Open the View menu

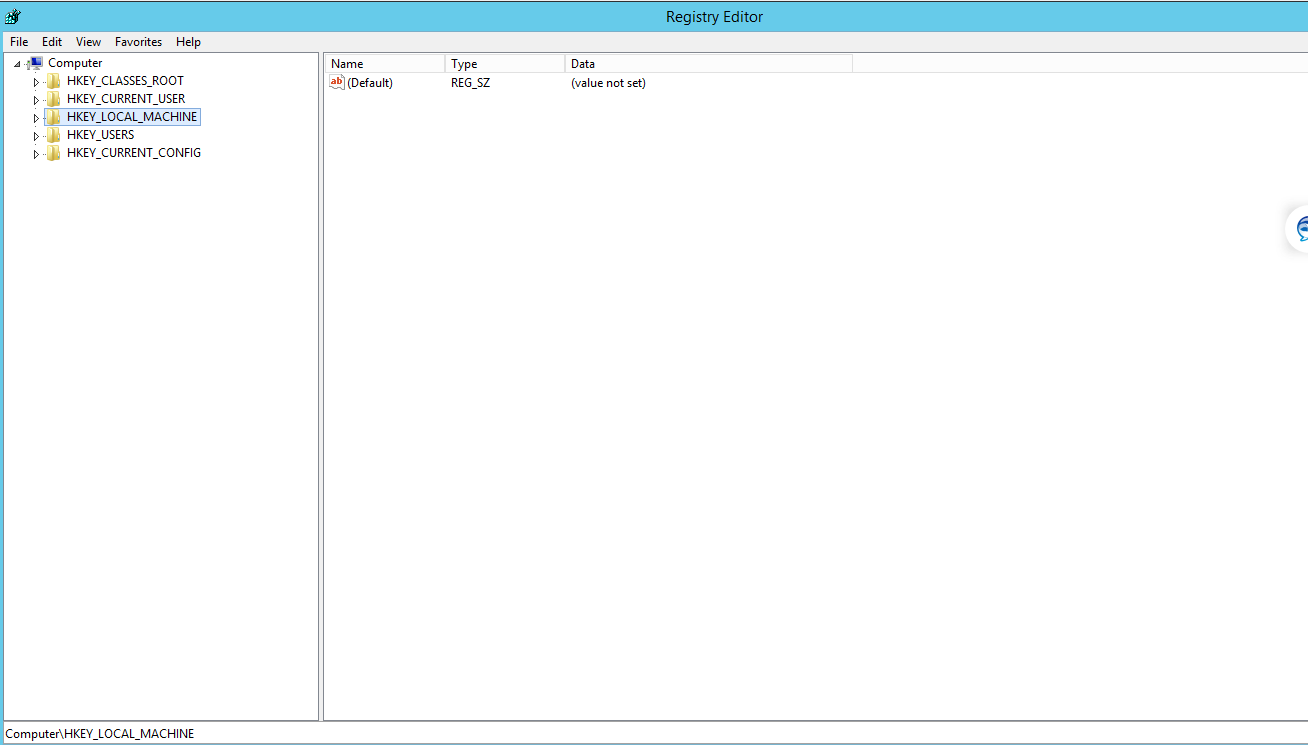coord(88,42)
